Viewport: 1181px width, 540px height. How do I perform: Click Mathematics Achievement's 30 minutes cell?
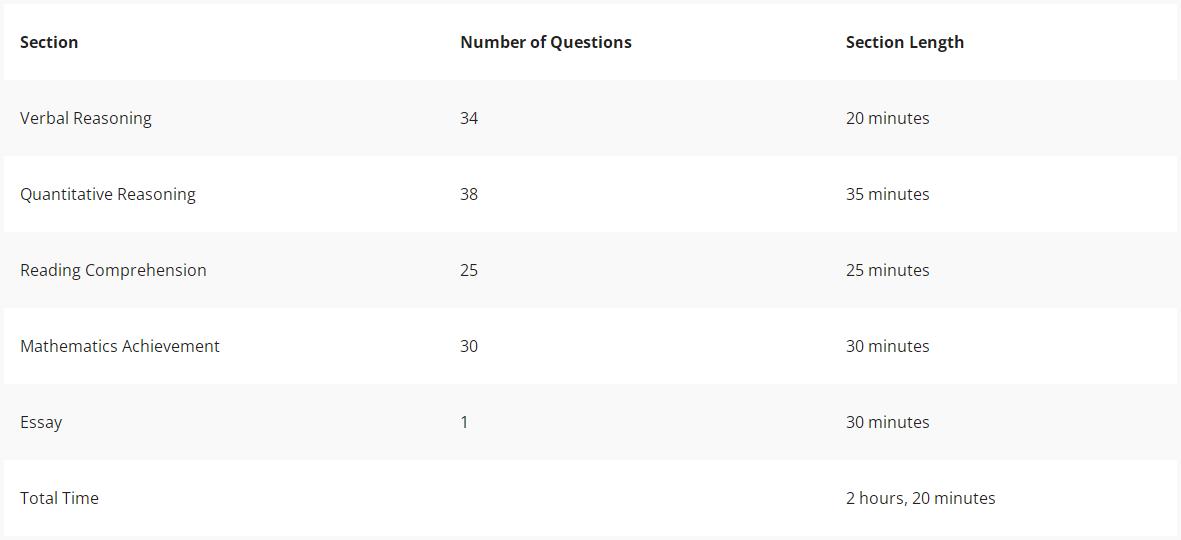click(887, 346)
